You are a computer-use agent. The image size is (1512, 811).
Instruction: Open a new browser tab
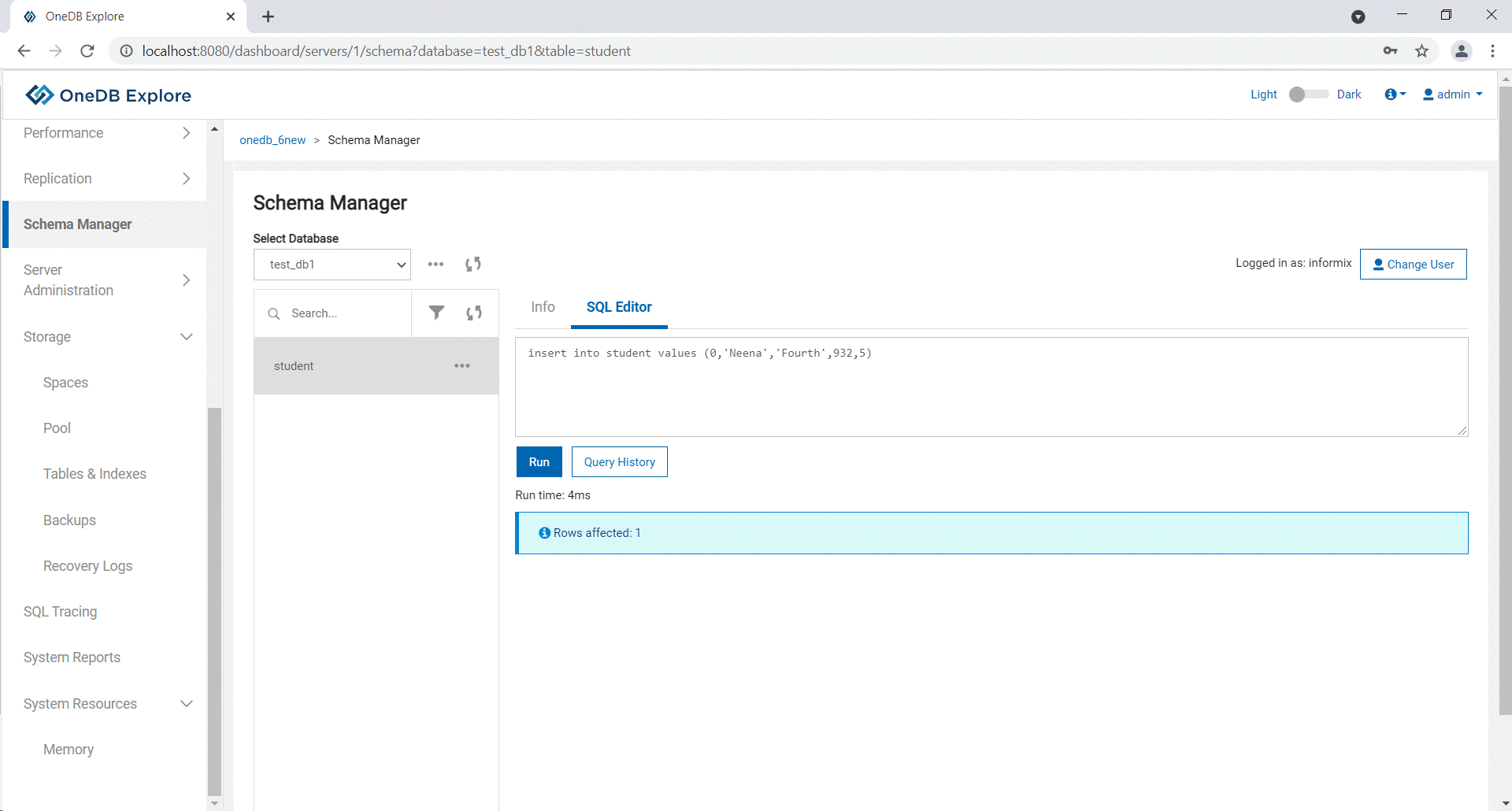point(268,17)
